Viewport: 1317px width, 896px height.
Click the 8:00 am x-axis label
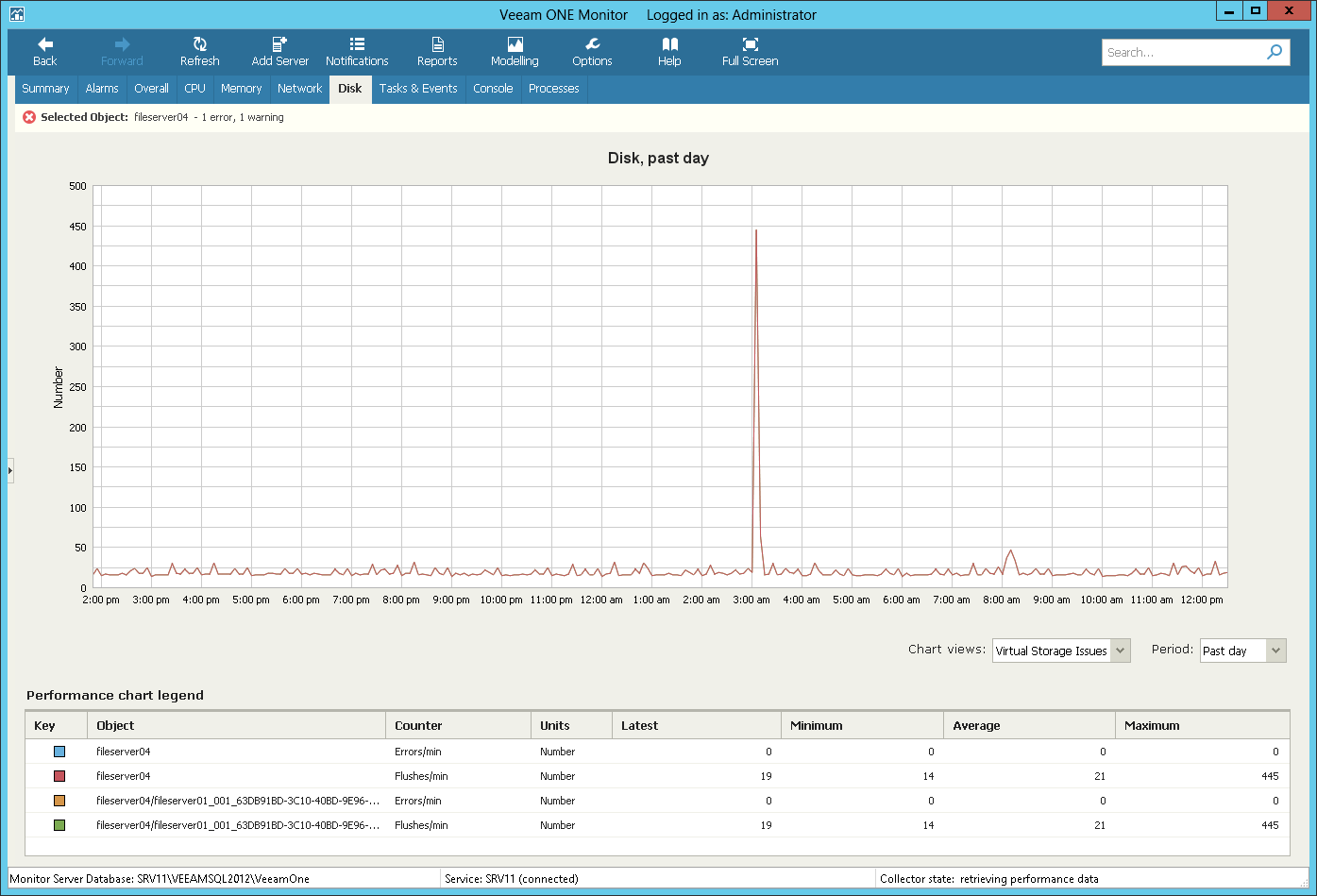[x=1002, y=600]
